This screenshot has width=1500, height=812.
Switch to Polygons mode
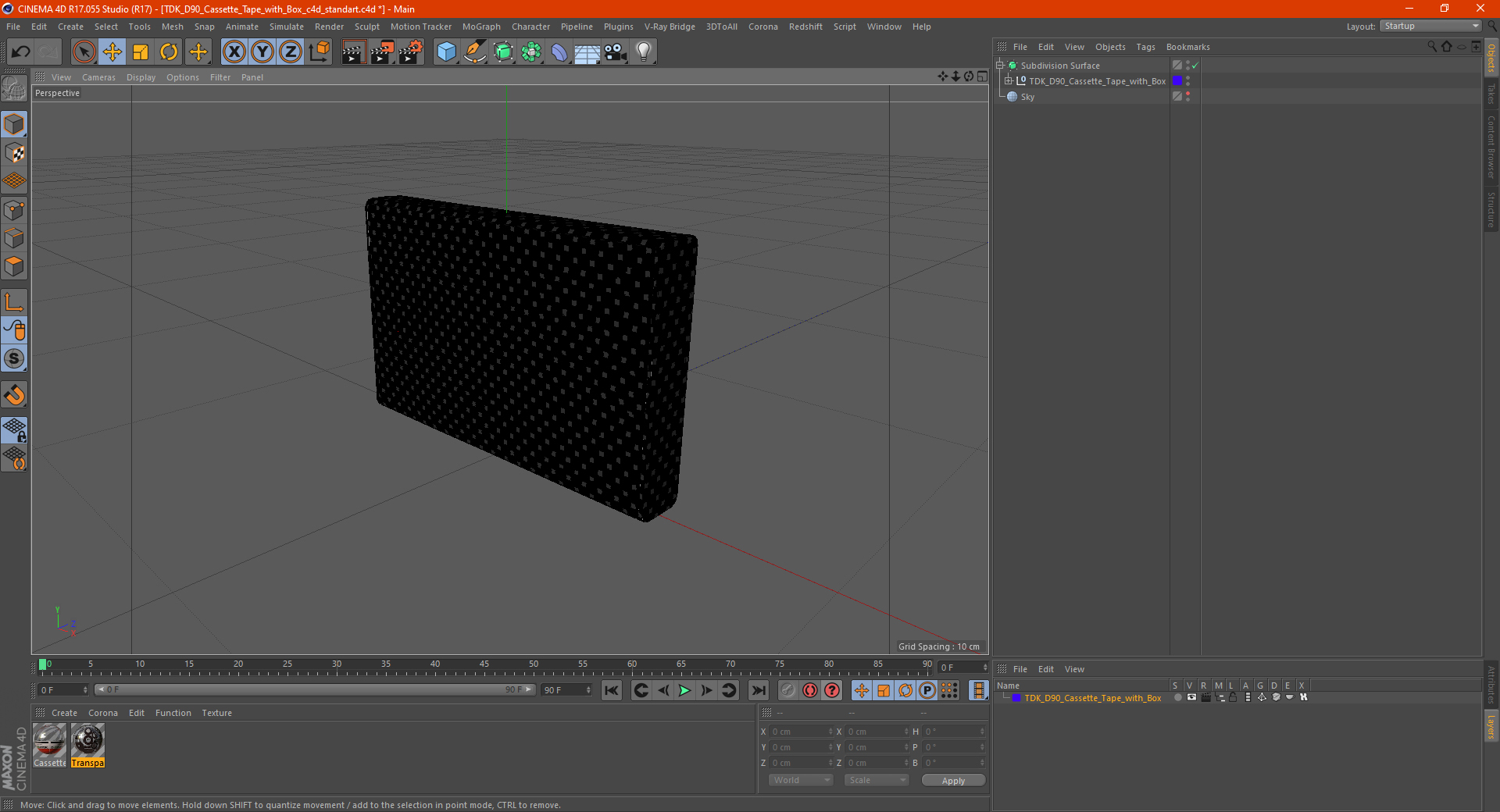[x=14, y=266]
